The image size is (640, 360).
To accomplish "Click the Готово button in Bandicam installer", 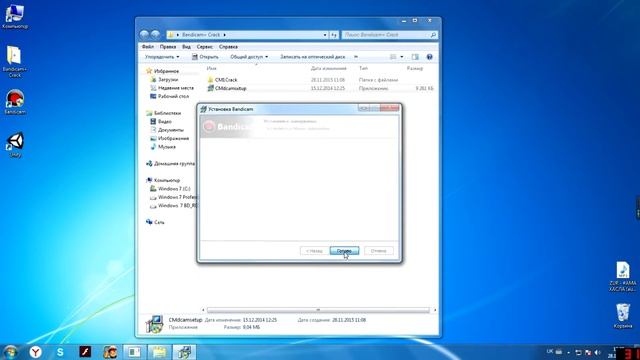I will 344,251.
